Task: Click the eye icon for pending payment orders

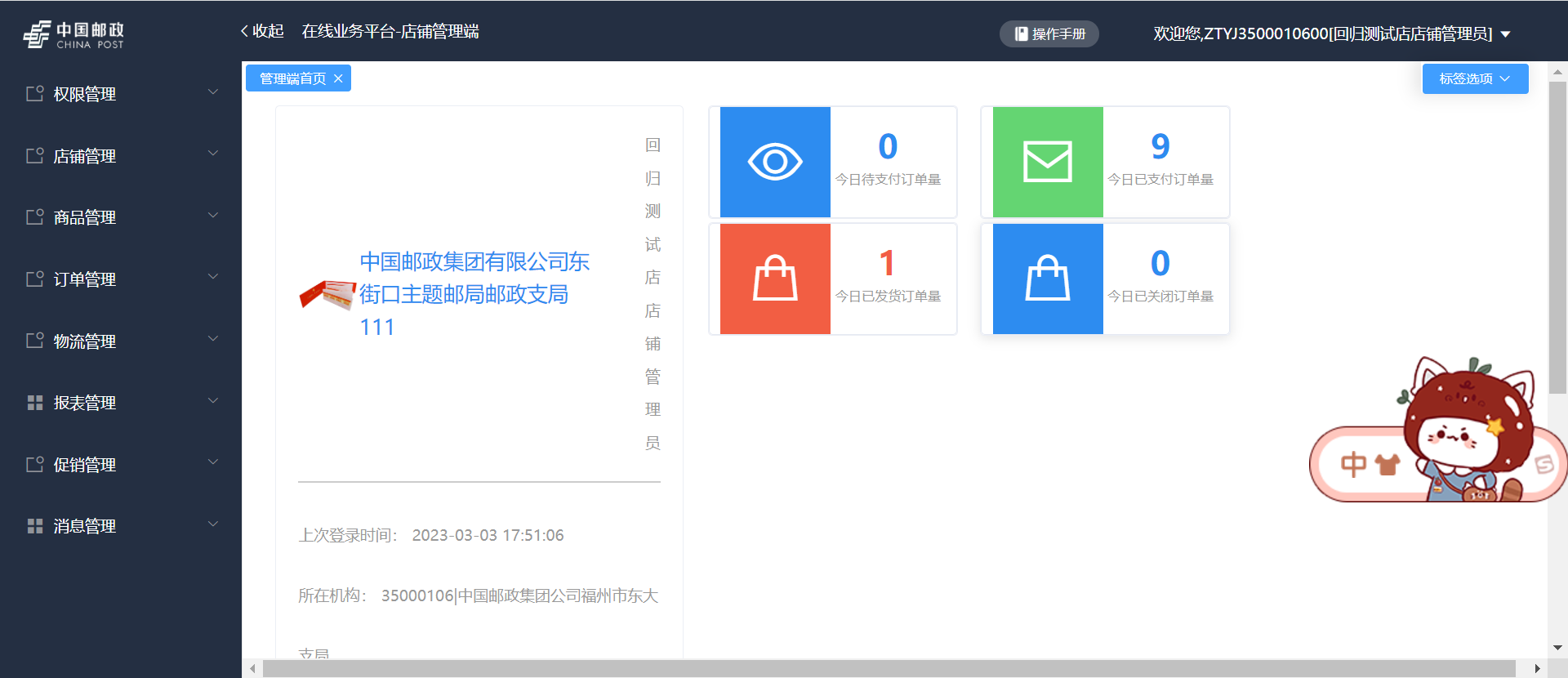Action: click(775, 162)
